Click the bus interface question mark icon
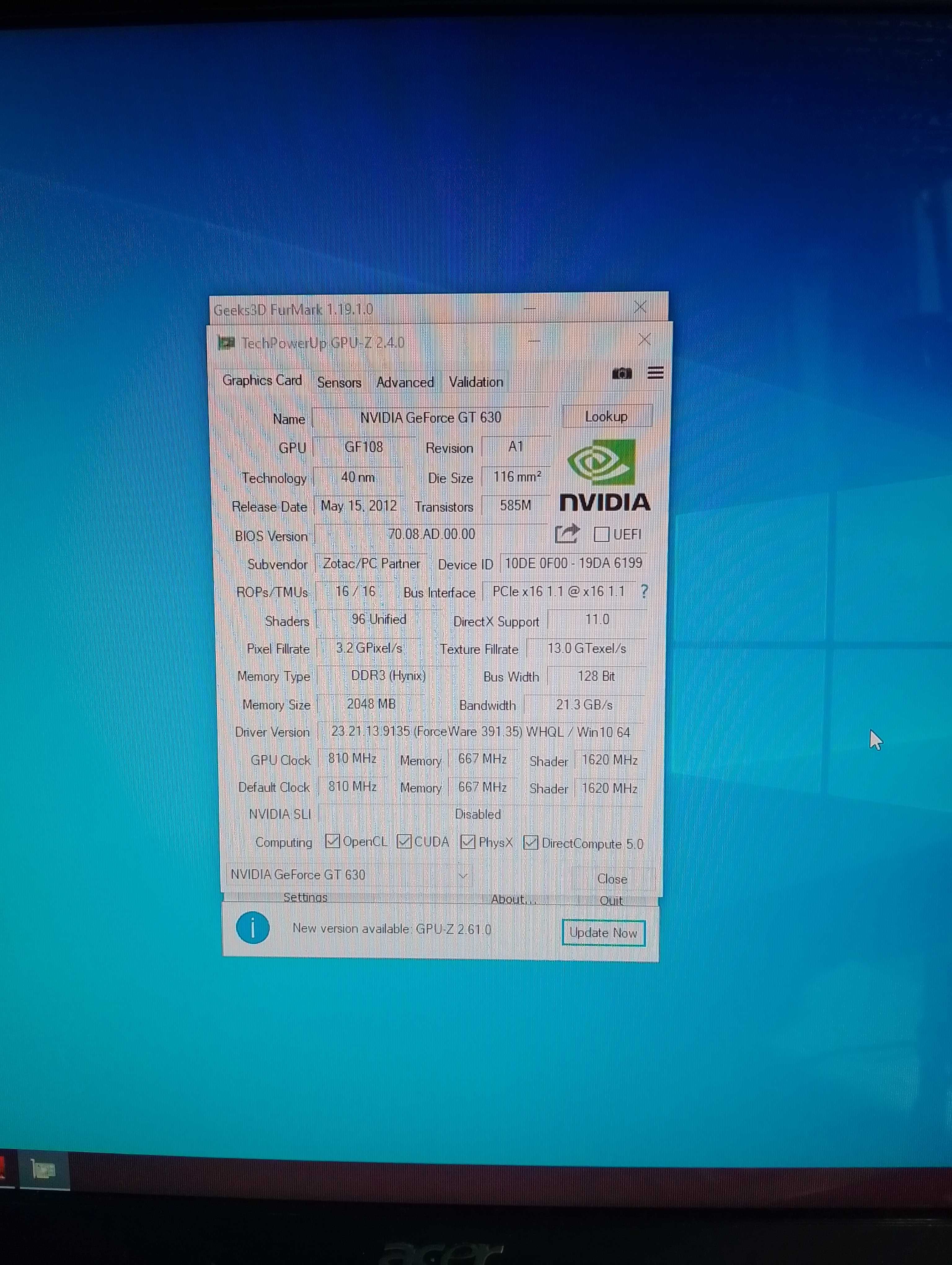This screenshot has height=1265, width=952. 645,591
